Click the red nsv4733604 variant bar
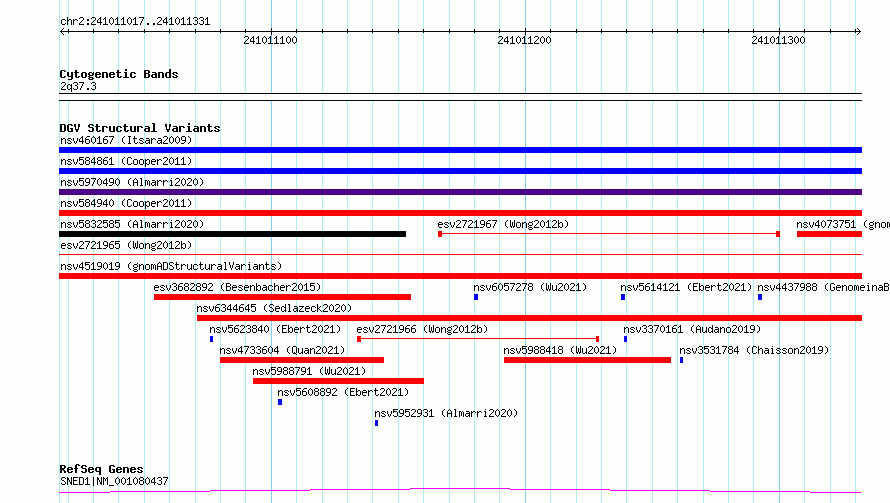The height and width of the screenshot is (503, 890). pyautogui.click(x=302, y=360)
